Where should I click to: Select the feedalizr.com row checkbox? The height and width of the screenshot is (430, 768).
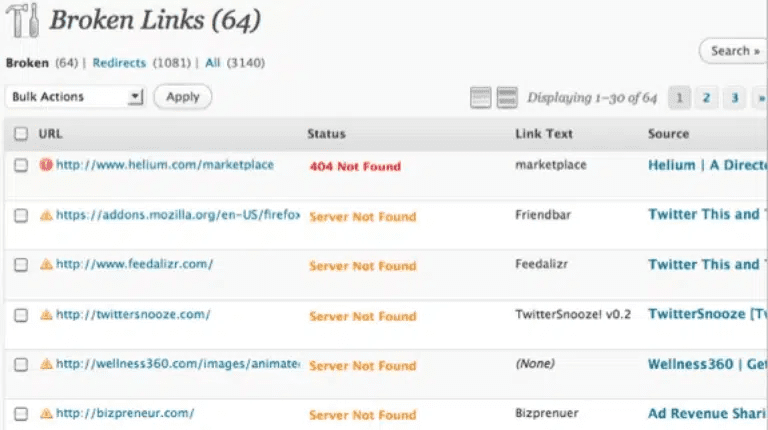point(21,266)
